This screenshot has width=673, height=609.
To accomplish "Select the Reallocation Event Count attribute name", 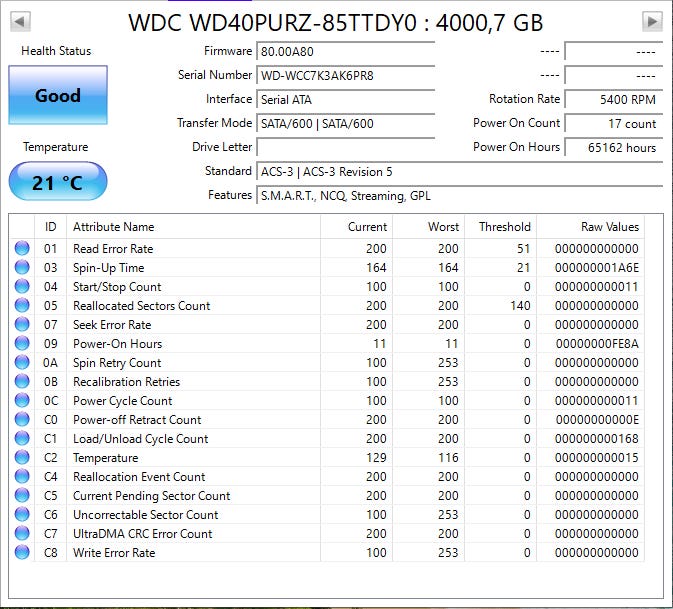I will click(x=139, y=476).
